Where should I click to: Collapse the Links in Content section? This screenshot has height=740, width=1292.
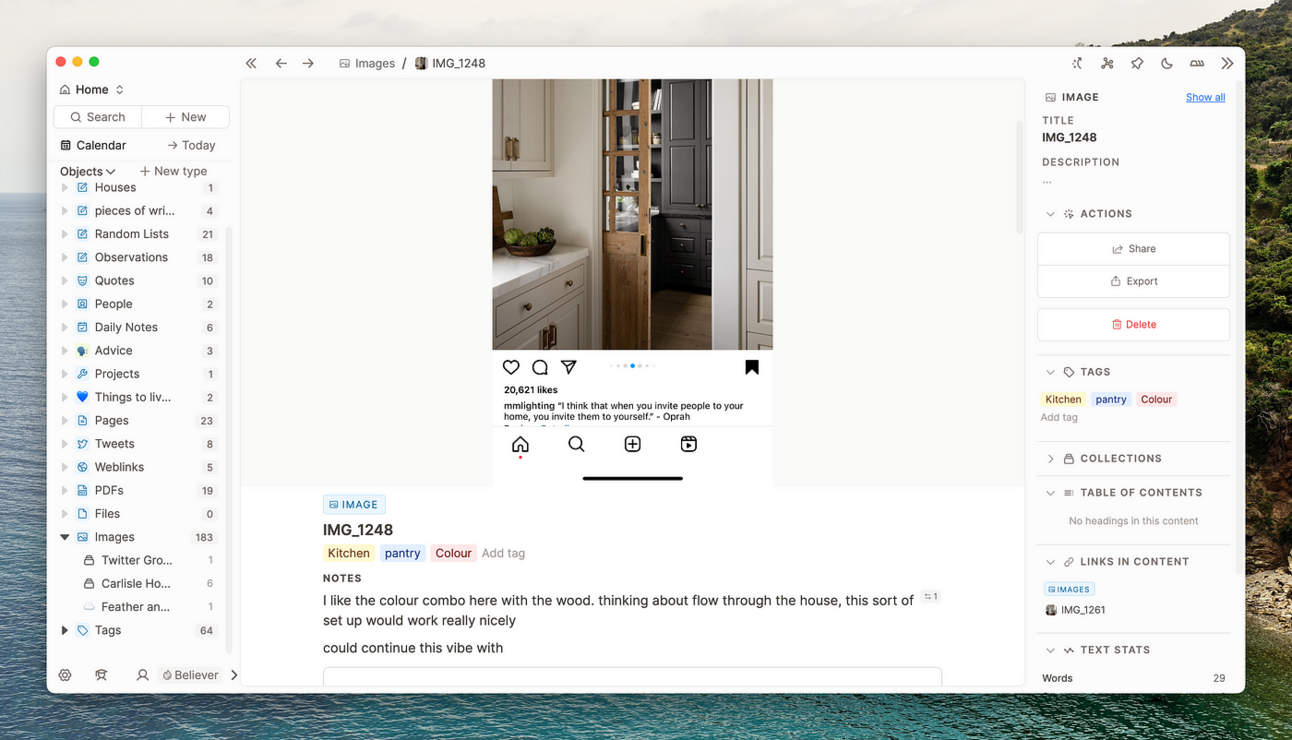[x=1050, y=562]
